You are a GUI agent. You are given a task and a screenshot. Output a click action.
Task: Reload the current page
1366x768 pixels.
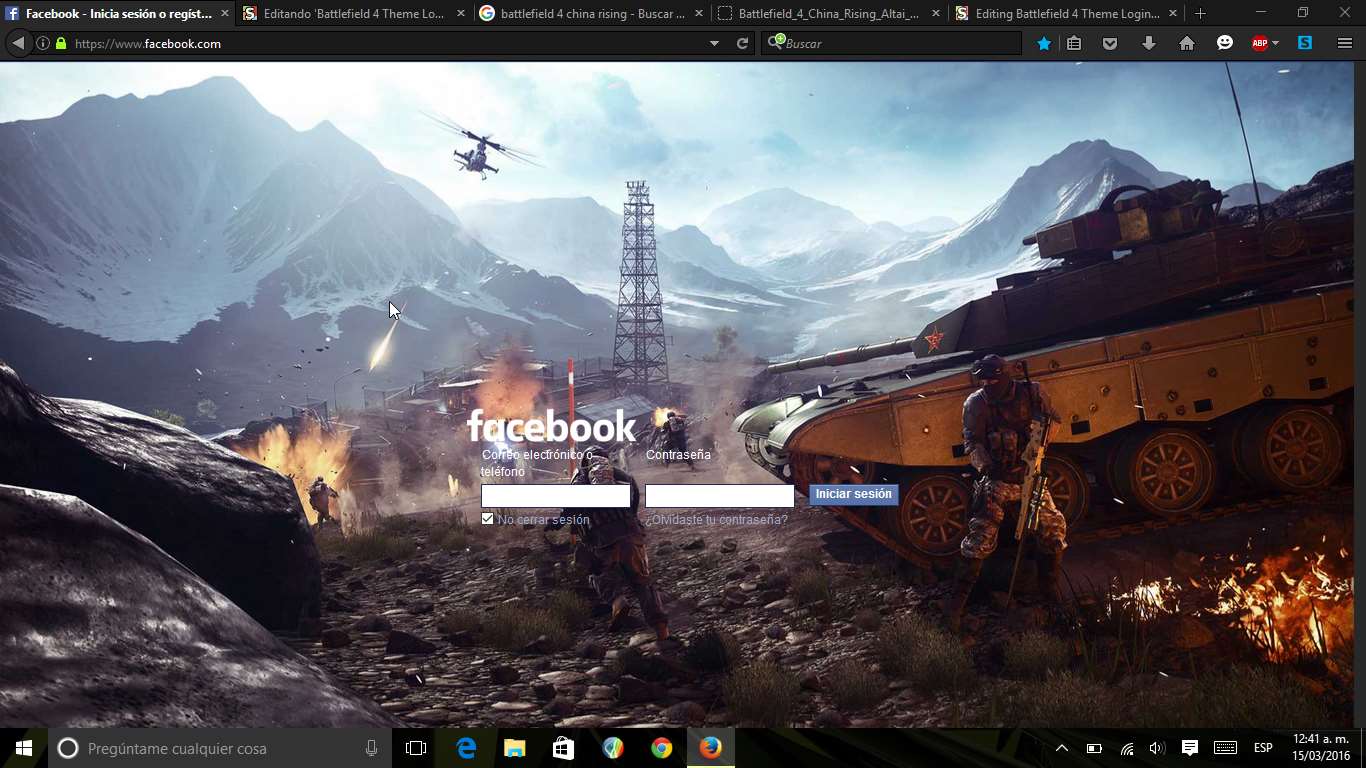click(x=742, y=44)
